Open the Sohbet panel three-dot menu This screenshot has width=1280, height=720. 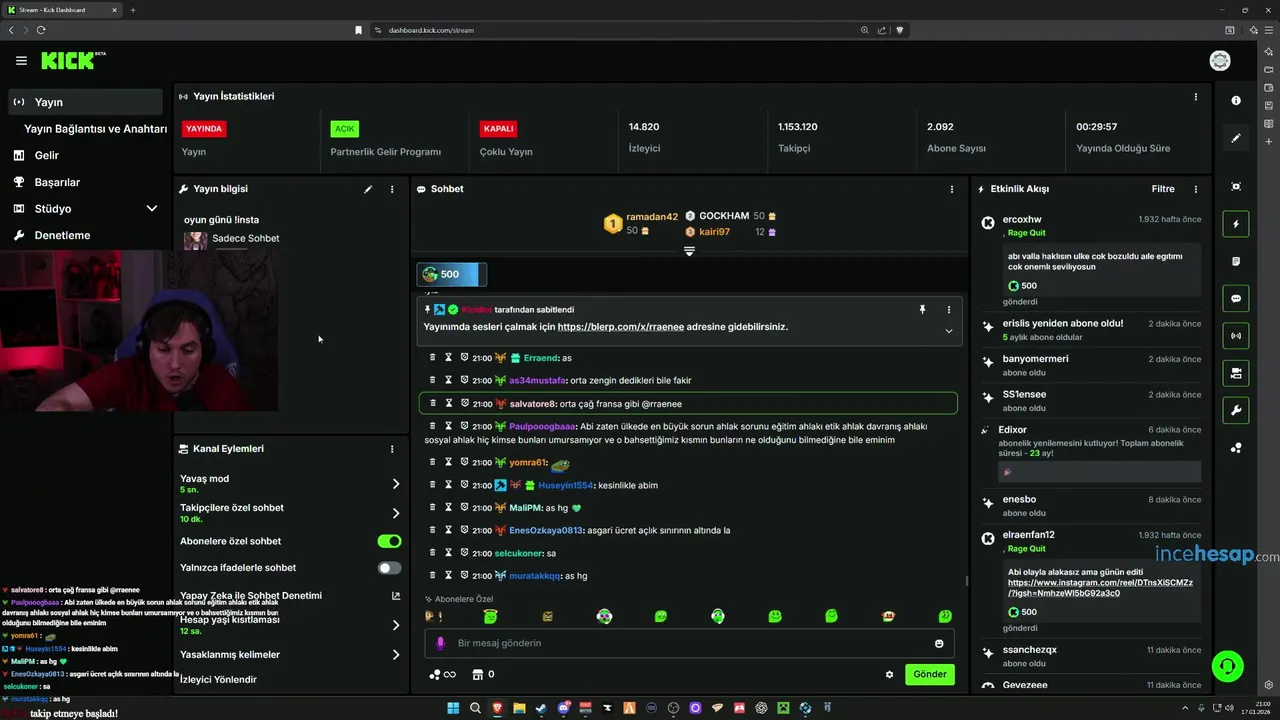(951, 189)
